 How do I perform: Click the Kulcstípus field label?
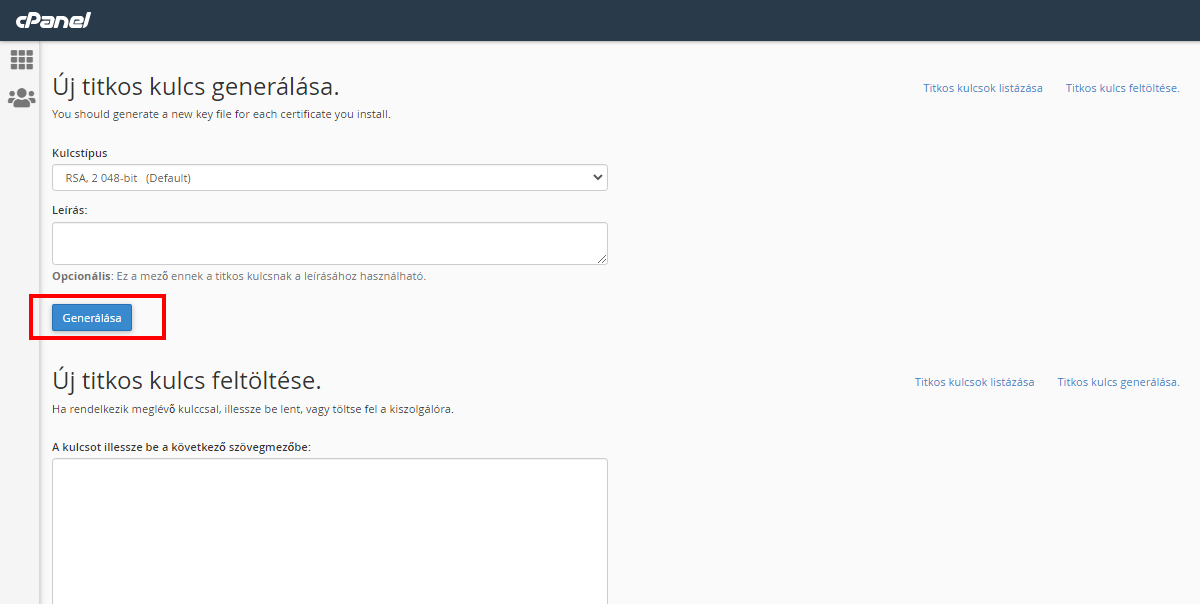pyautogui.click(x=80, y=153)
